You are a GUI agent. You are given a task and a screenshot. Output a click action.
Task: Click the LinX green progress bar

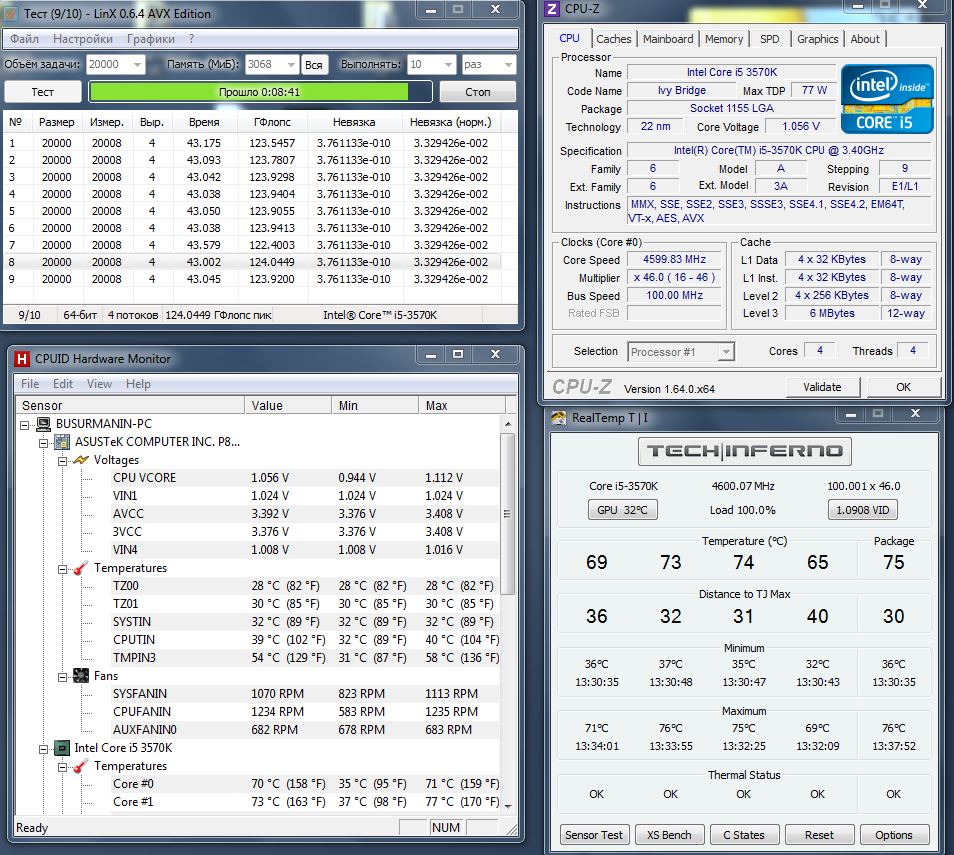point(260,92)
